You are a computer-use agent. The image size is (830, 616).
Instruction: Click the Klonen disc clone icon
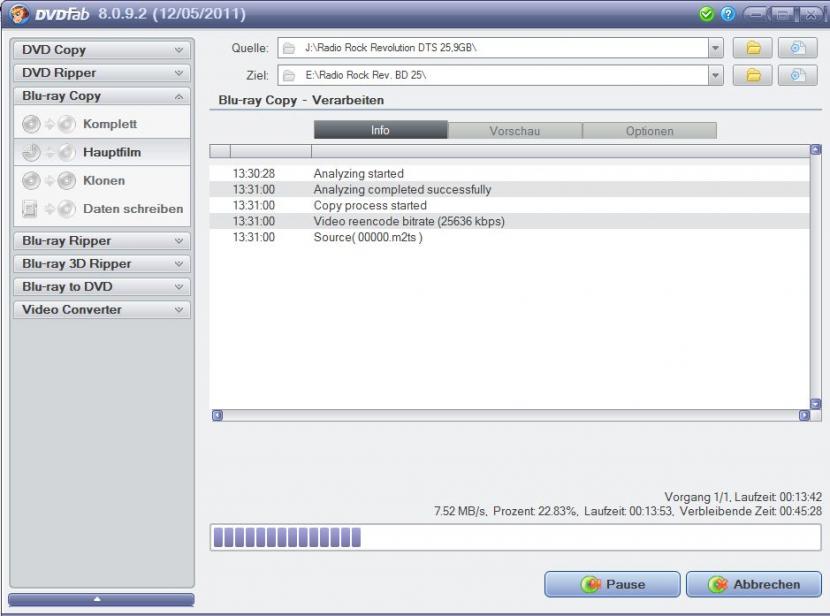pos(49,180)
